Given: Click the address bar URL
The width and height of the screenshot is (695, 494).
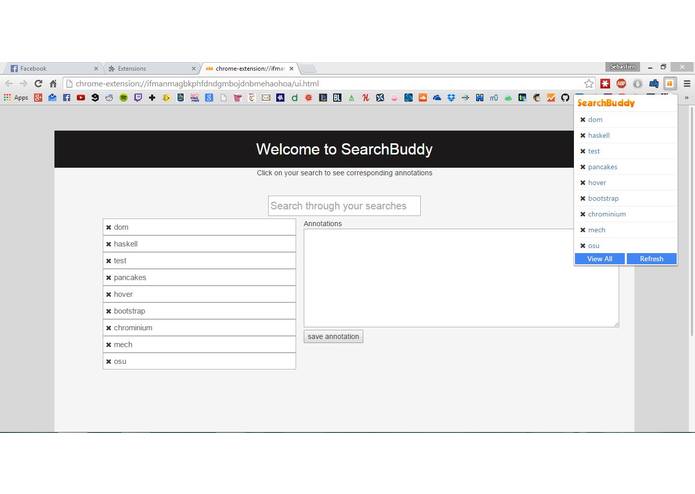Looking at the screenshot, I should [x=197, y=83].
